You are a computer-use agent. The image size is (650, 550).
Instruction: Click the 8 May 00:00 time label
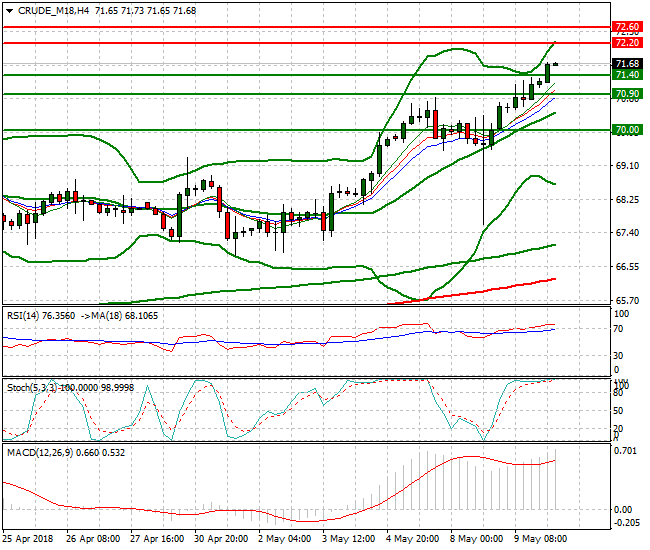pos(476,539)
